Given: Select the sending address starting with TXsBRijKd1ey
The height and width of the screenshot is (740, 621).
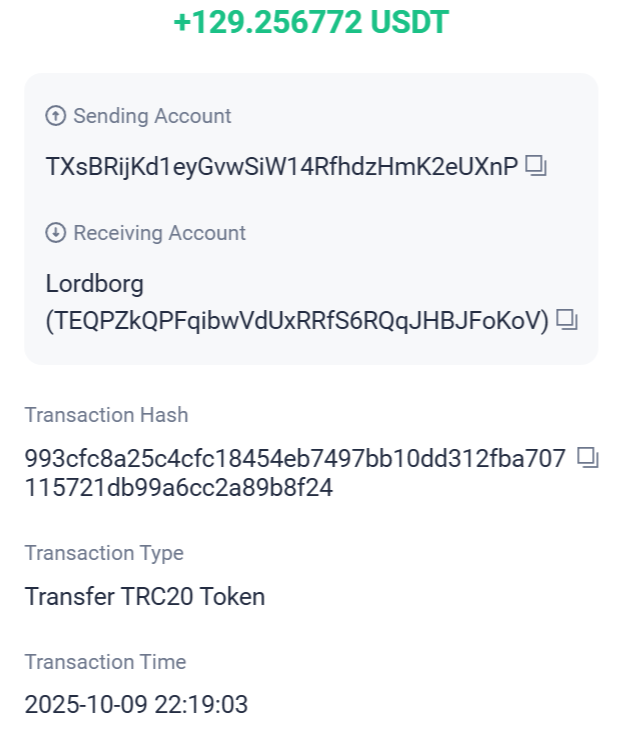Looking at the screenshot, I should pos(282,167).
